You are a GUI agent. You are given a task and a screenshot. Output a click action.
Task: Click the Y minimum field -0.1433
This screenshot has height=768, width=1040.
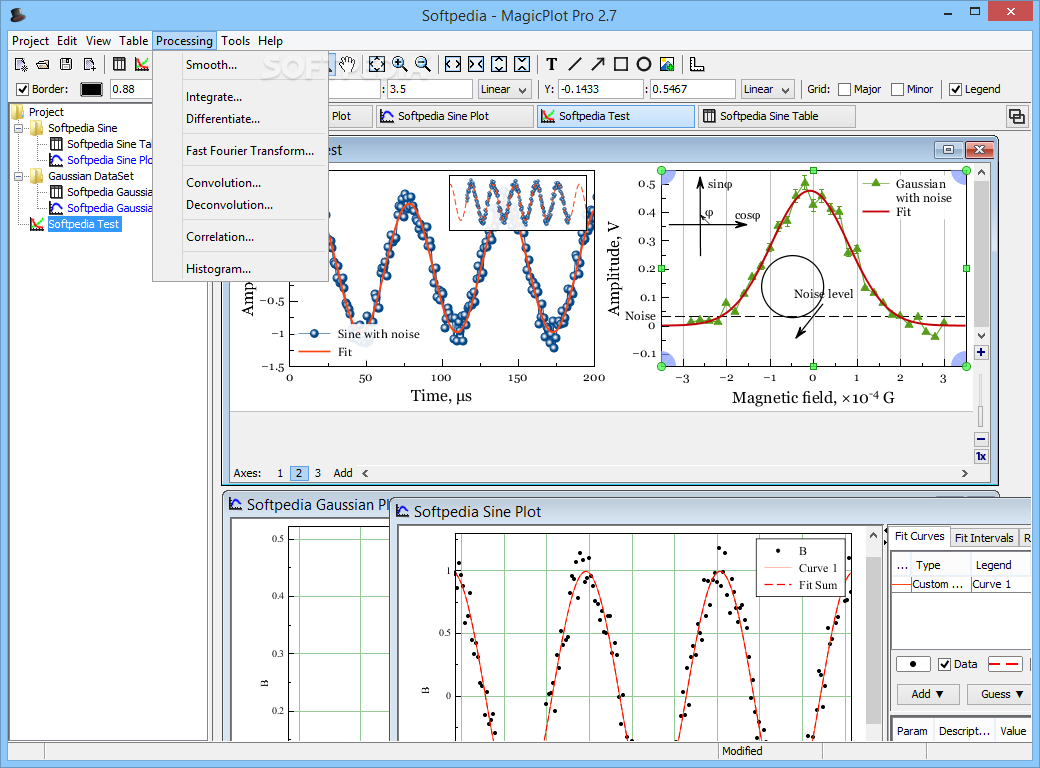coord(601,89)
